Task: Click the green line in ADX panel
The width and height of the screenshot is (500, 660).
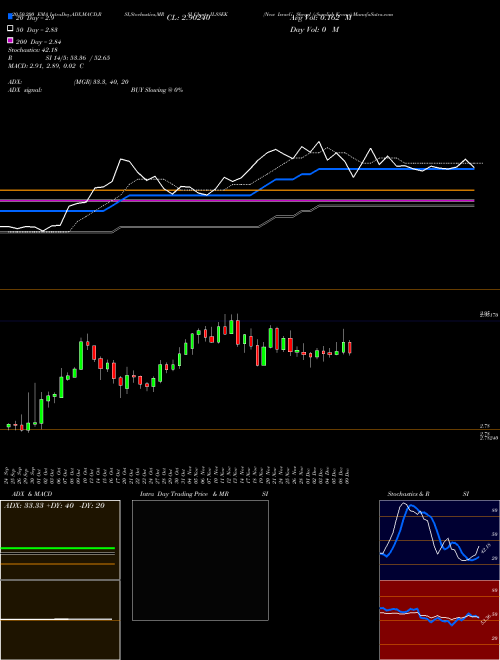Action: click(x=58, y=548)
